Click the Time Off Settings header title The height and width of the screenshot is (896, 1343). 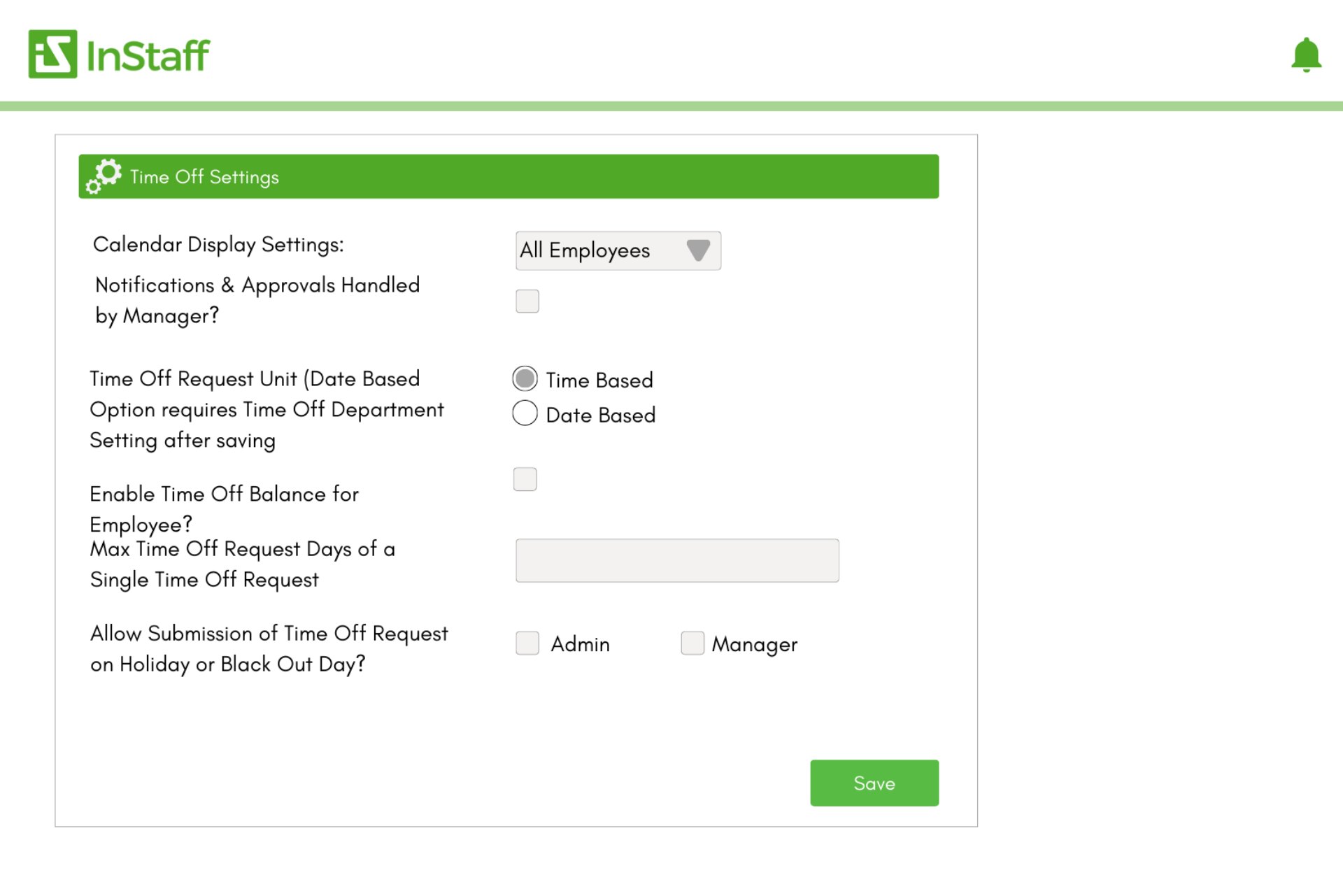click(204, 177)
